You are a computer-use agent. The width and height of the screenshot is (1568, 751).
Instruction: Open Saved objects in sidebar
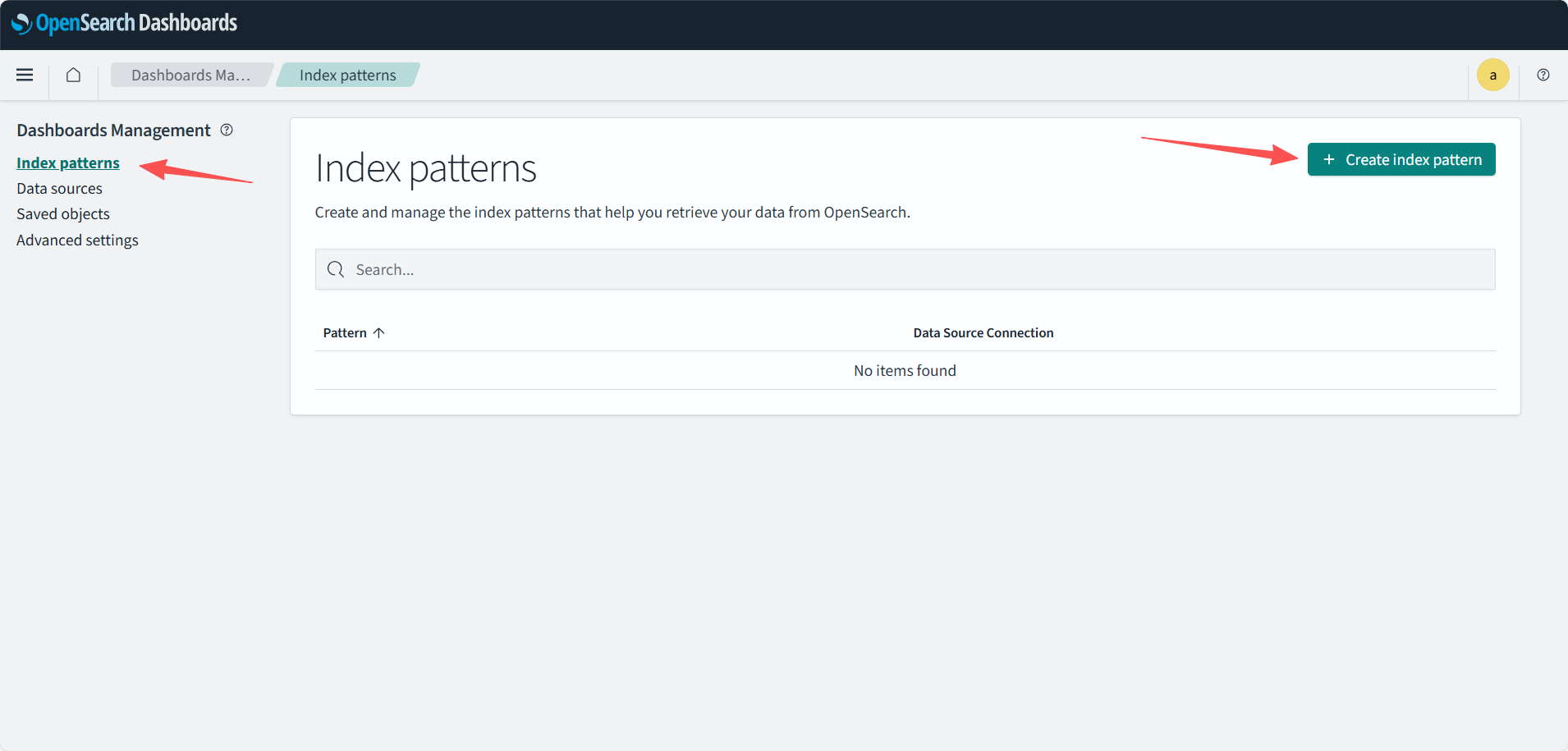63,213
